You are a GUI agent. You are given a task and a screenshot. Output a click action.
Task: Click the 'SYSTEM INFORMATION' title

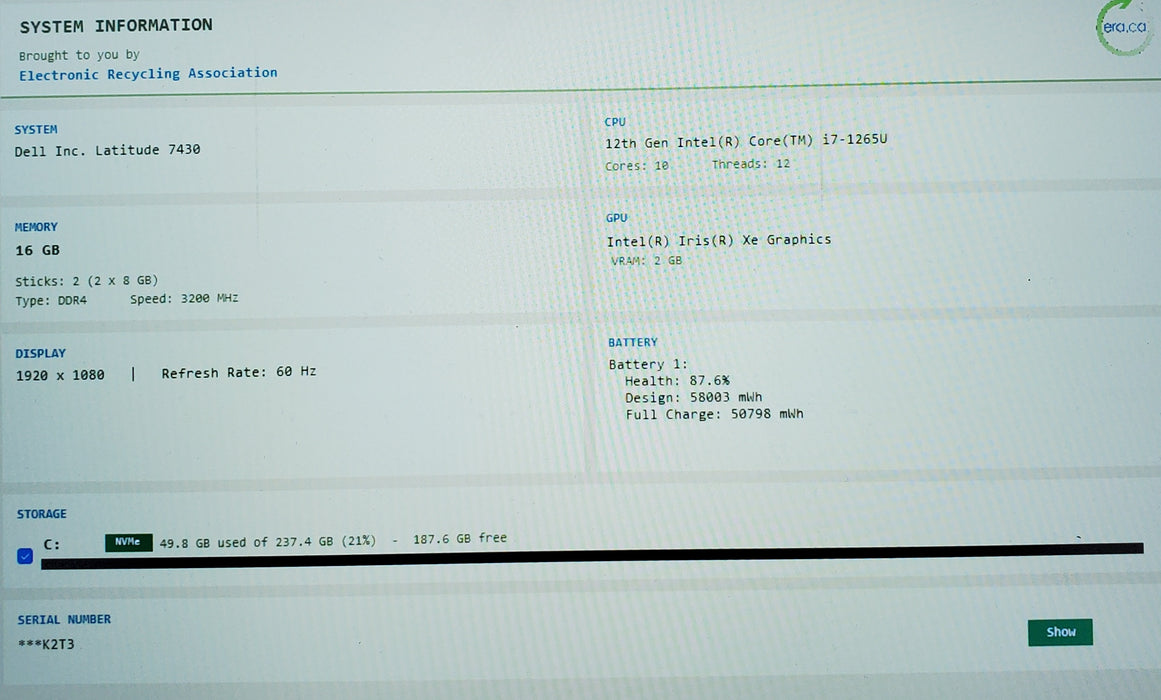tap(116, 26)
